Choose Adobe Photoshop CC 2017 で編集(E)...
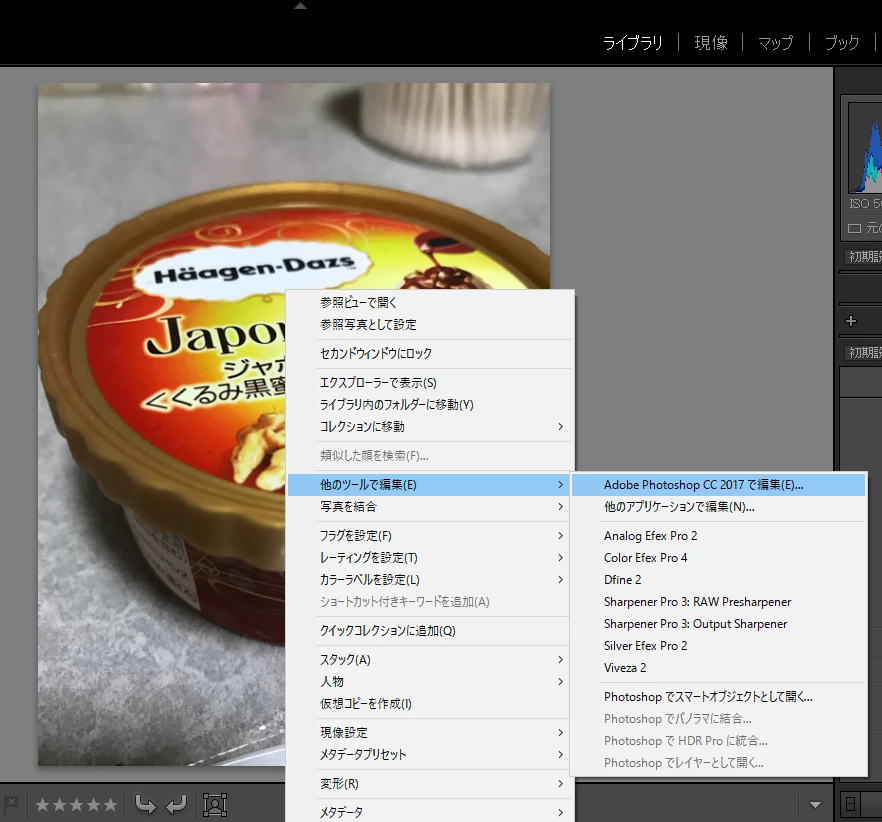Image resolution: width=882 pixels, height=822 pixels. click(x=718, y=484)
